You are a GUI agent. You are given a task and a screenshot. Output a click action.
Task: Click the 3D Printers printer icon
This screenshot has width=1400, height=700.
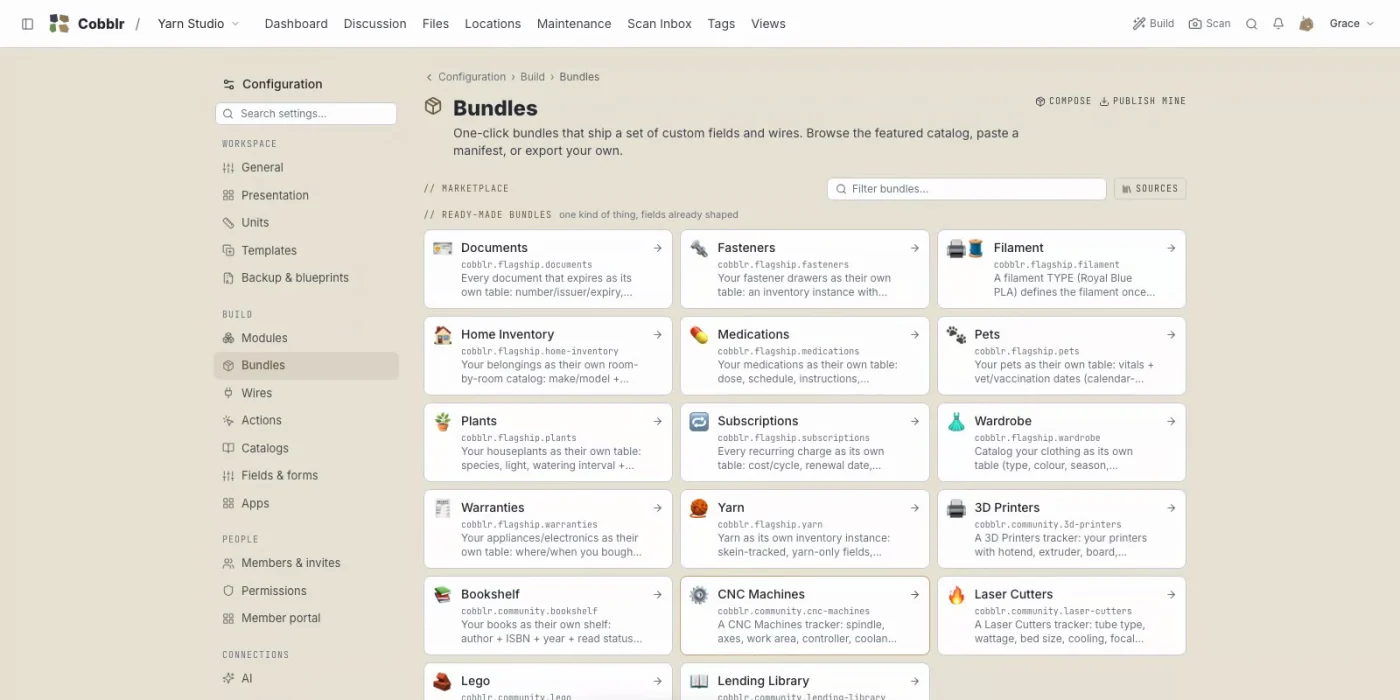(956, 508)
